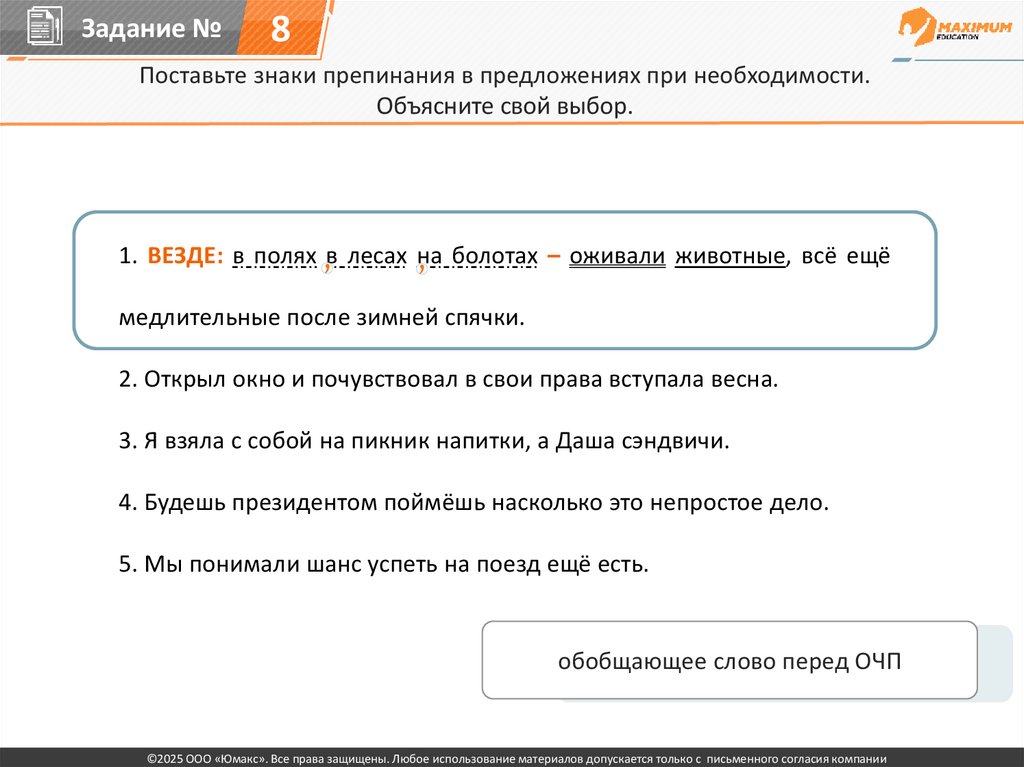
Task: Click the copyright line '©2025 ООО «Юмакс»'
Action: [x=517, y=759]
